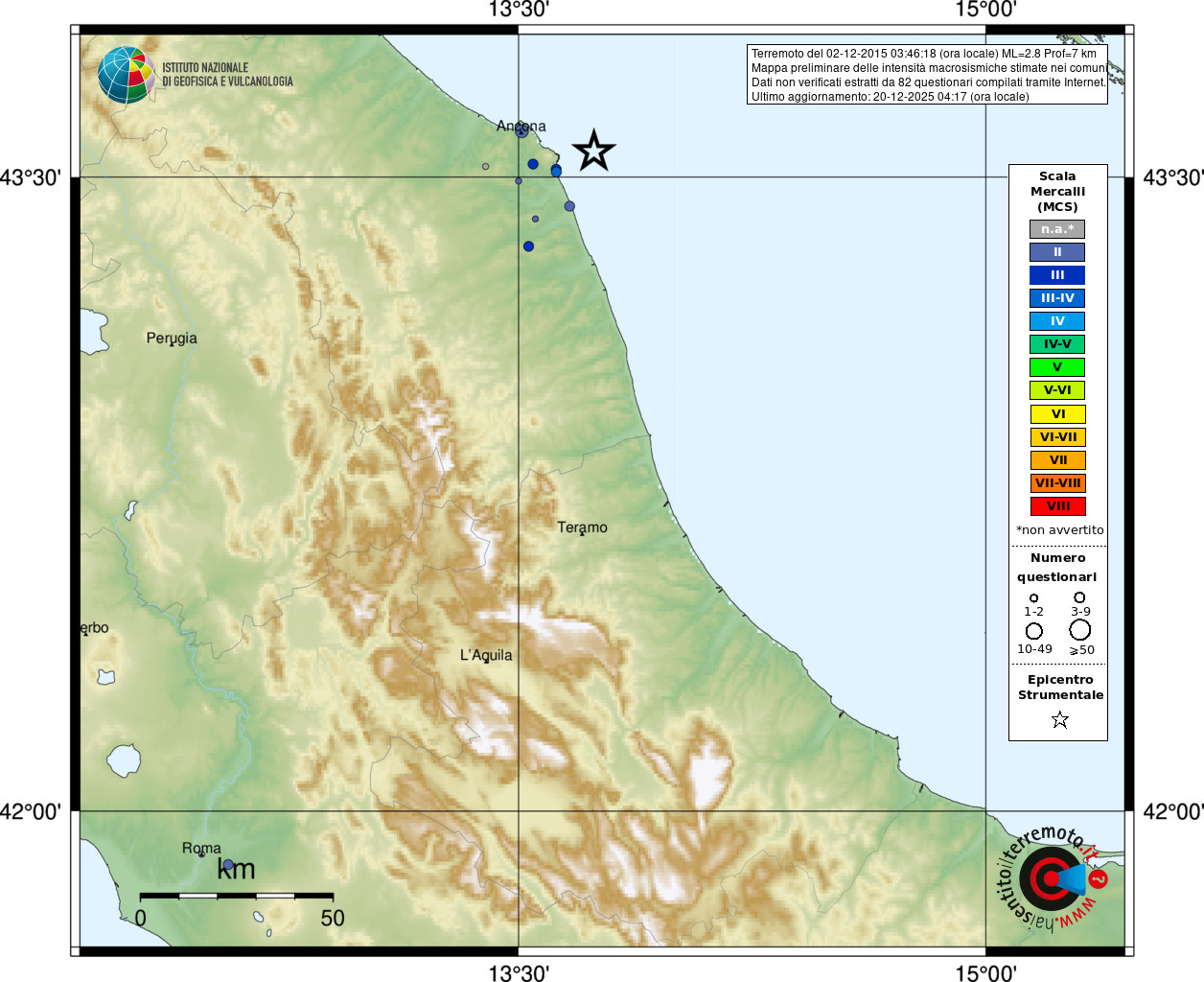This screenshot has height=982, width=1204.
Task: Click the intensity dot on Ancona
Action: (x=521, y=131)
